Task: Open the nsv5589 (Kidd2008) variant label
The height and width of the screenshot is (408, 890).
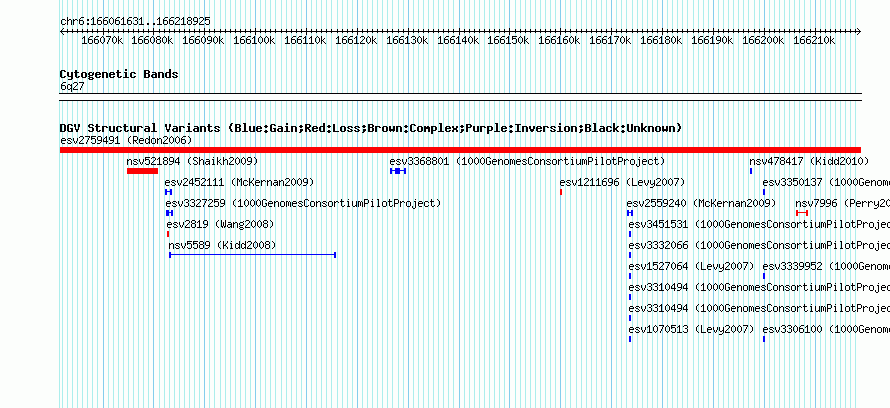Action: (222, 245)
